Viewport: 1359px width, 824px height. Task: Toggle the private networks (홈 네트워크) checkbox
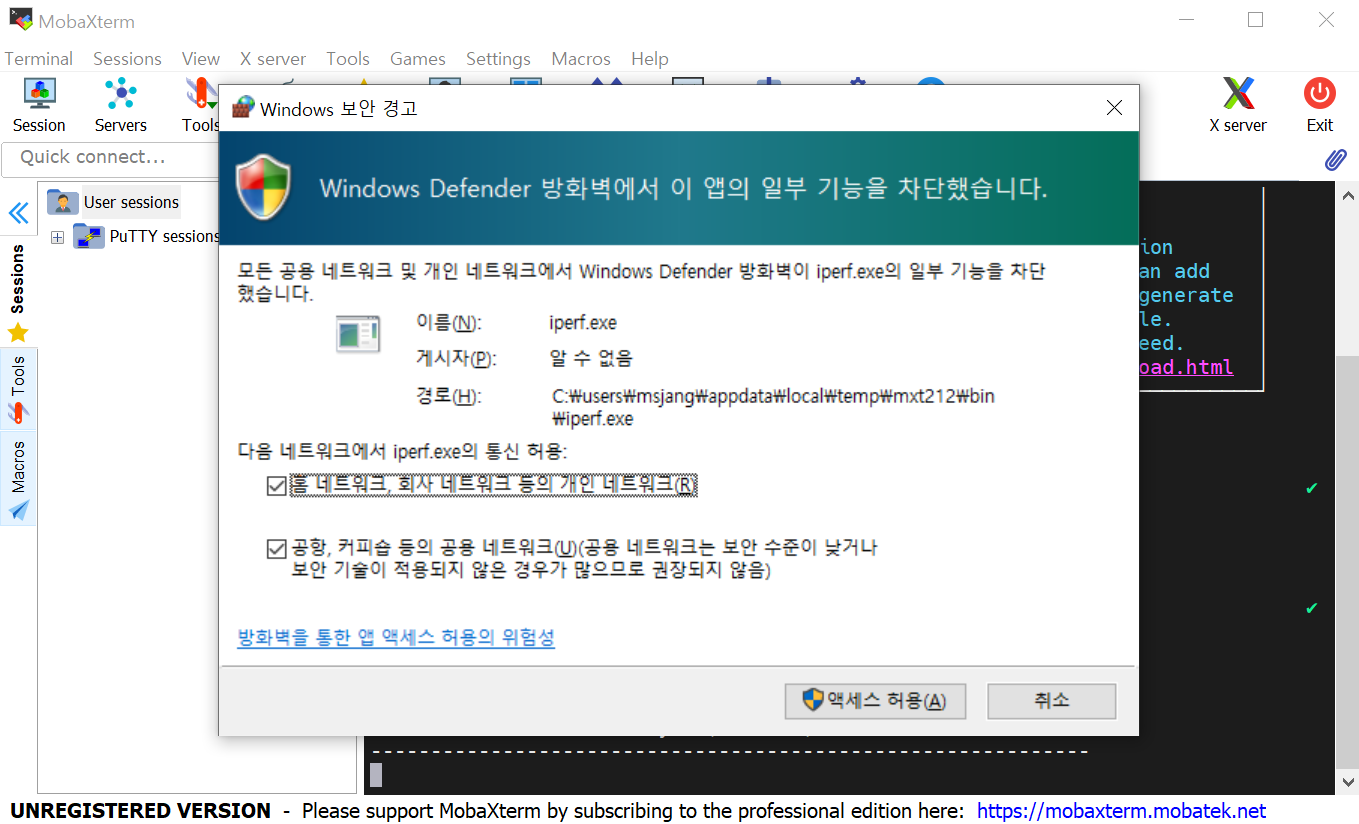276,485
